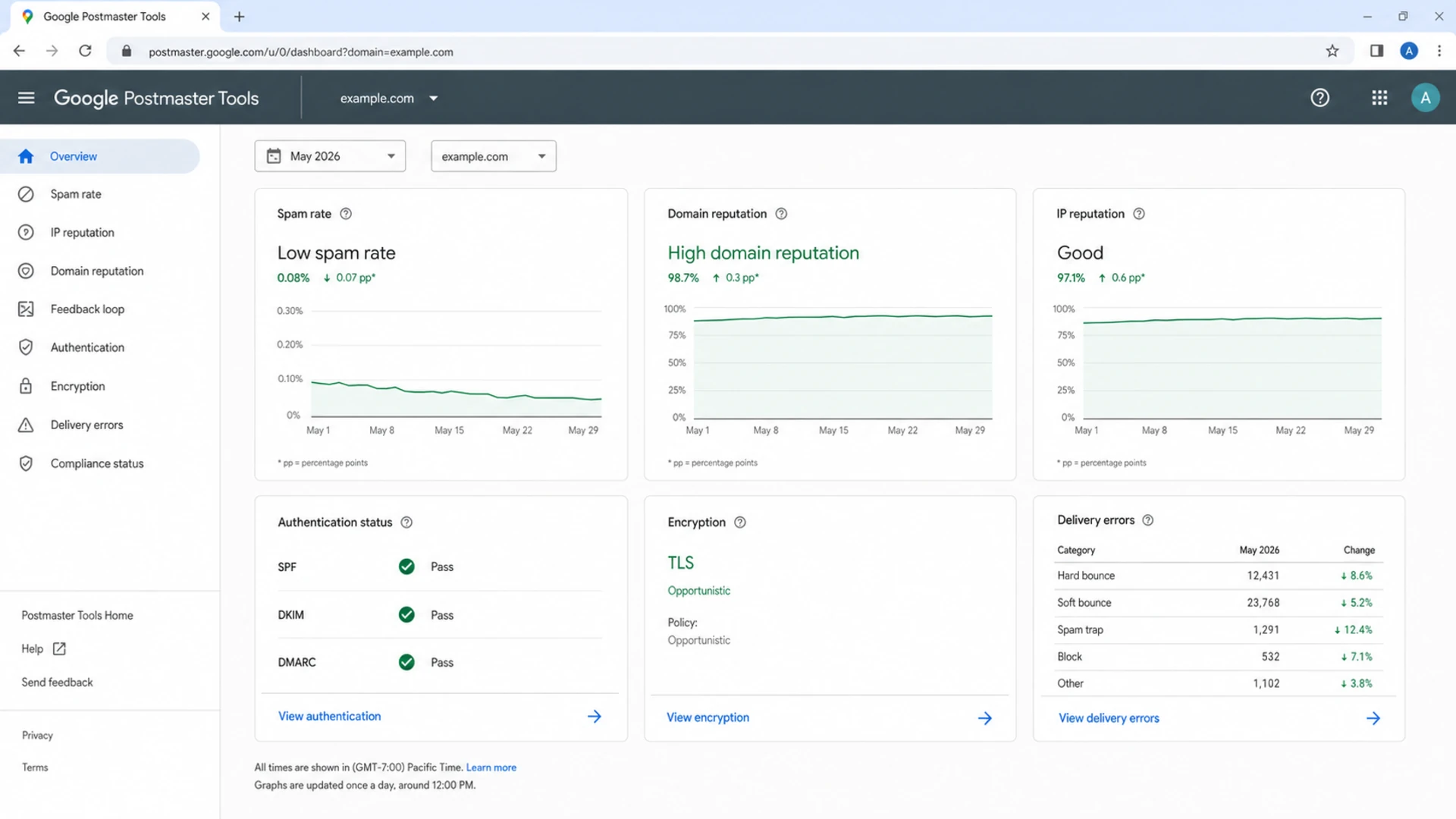The width and height of the screenshot is (1456, 819).
Task: Reload the page
Action: click(x=85, y=52)
